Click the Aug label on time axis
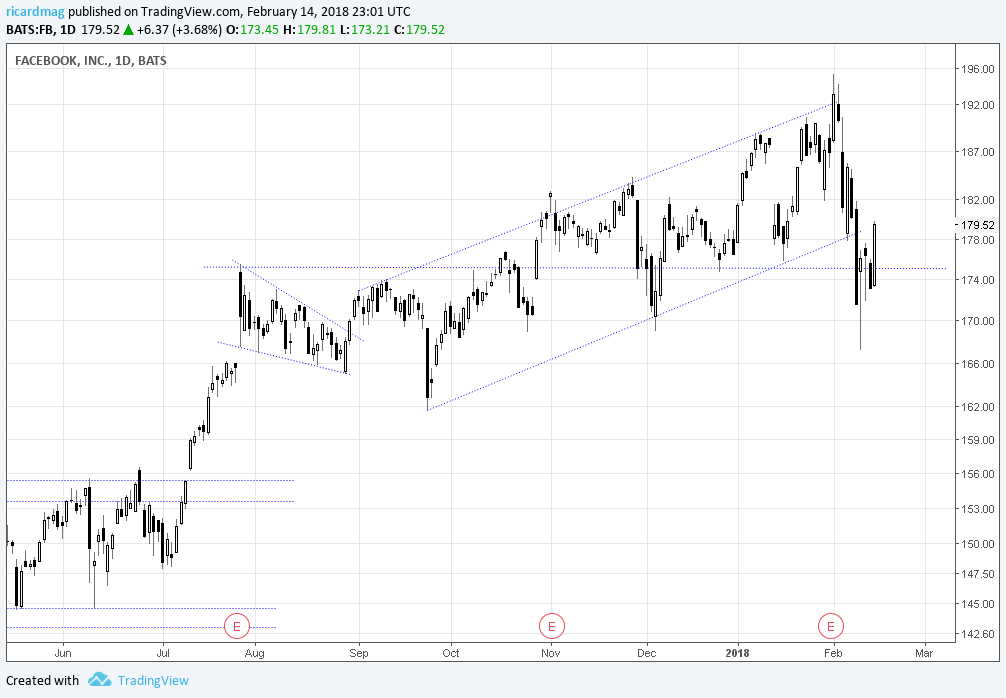The height and width of the screenshot is (698, 1006). point(255,653)
